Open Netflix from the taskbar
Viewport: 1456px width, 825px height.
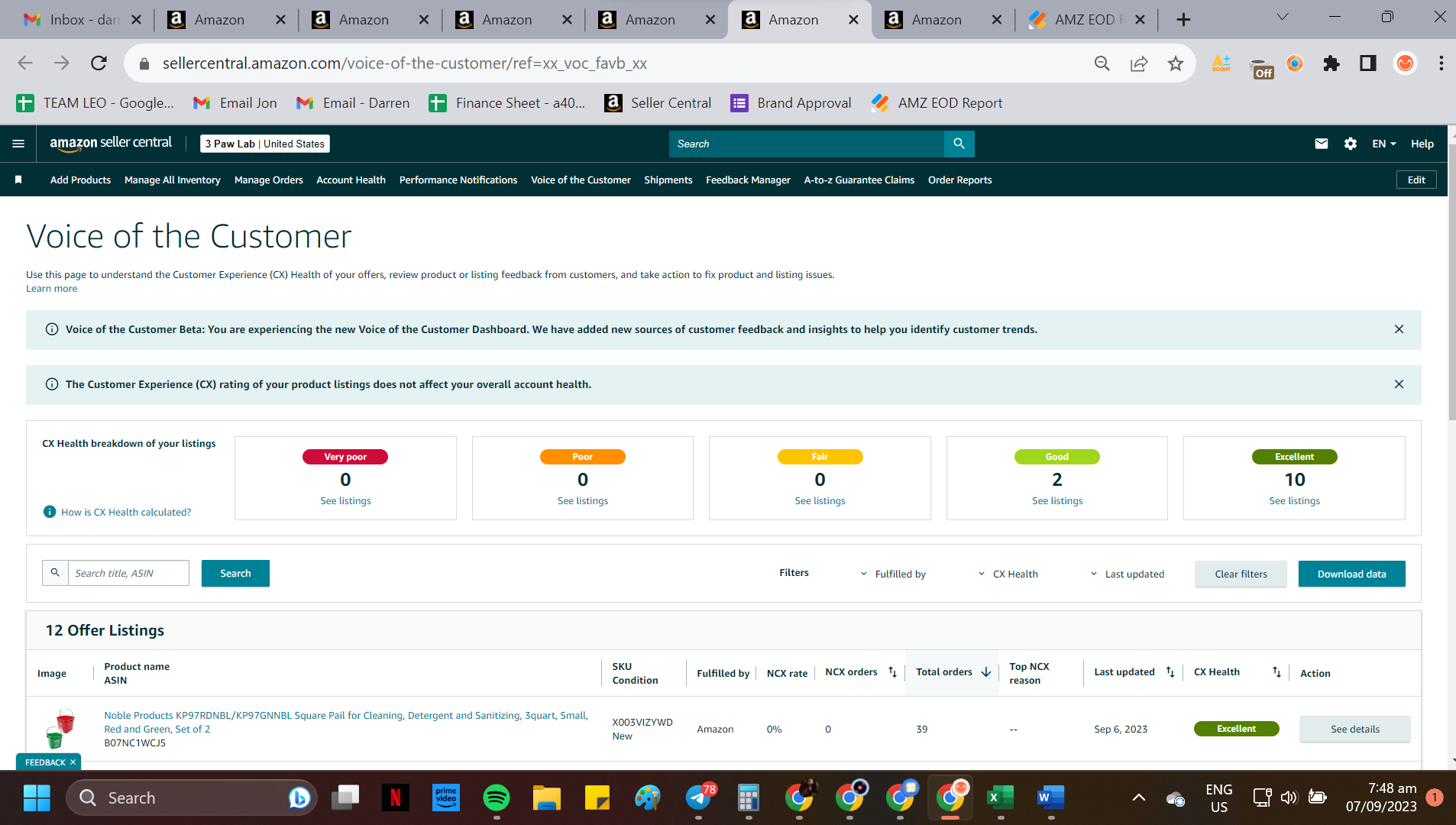click(396, 797)
